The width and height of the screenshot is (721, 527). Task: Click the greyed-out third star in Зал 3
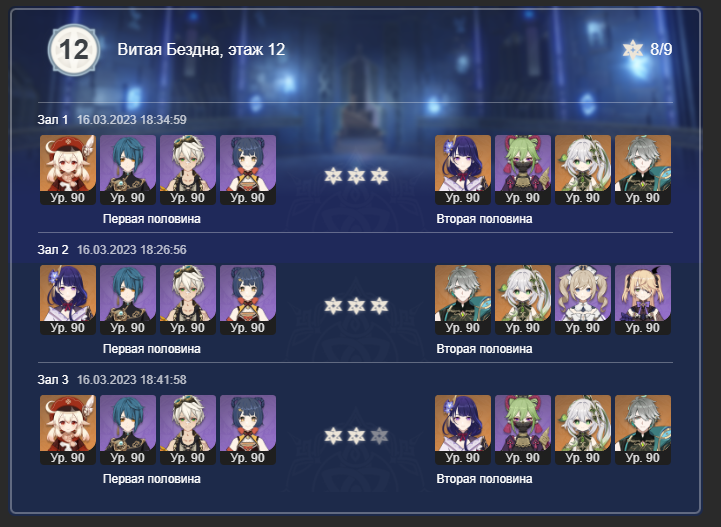click(x=379, y=435)
